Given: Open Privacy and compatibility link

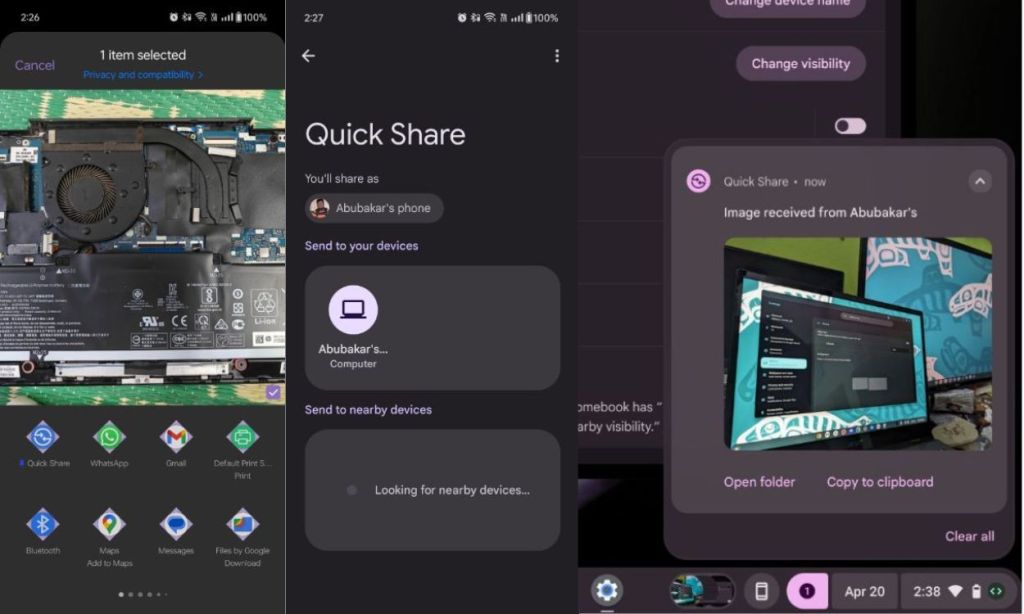Looking at the screenshot, I should [x=143, y=75].
